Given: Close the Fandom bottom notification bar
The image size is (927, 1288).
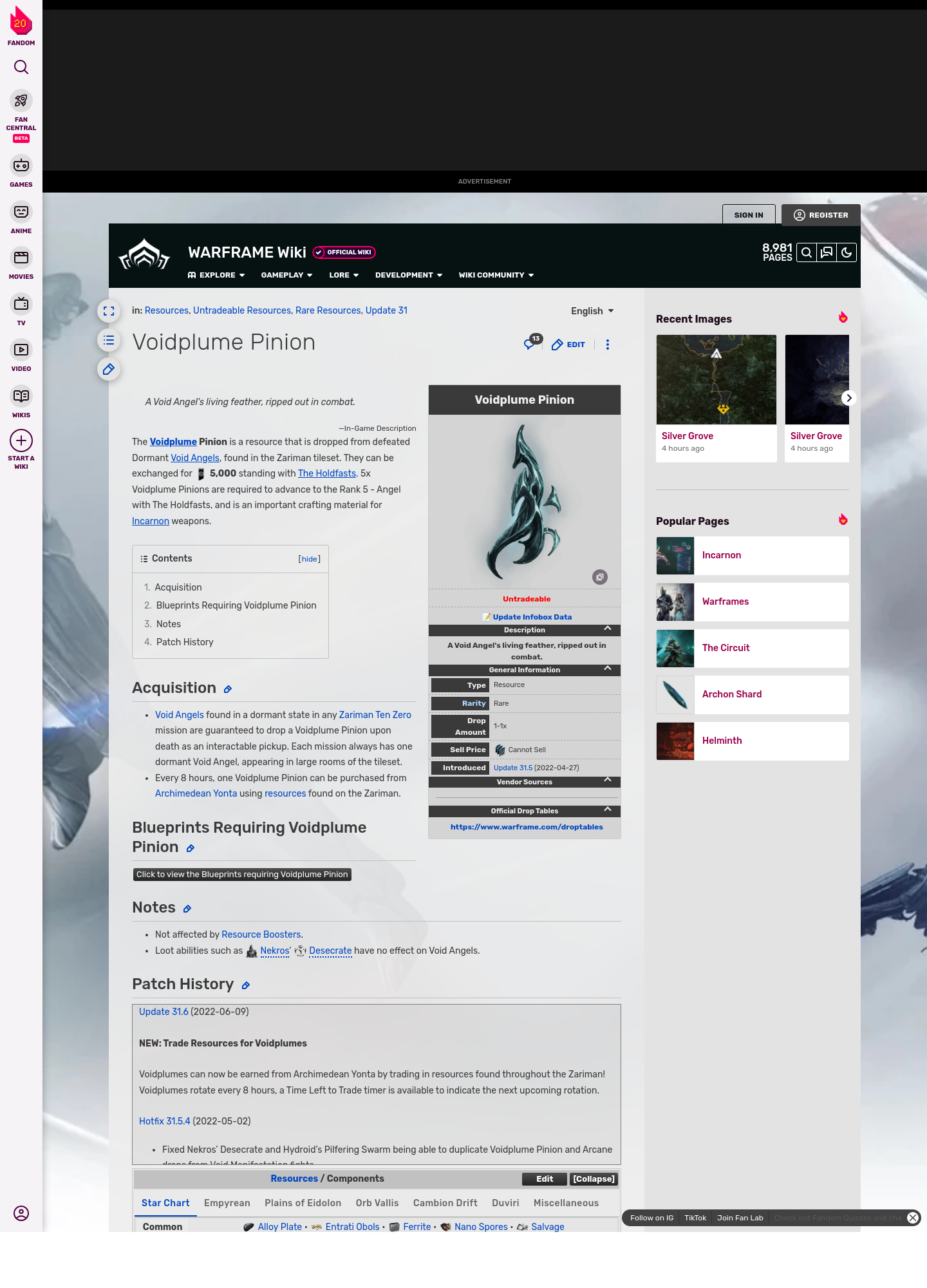Looking at the screenshot, I should point(913,1218).
